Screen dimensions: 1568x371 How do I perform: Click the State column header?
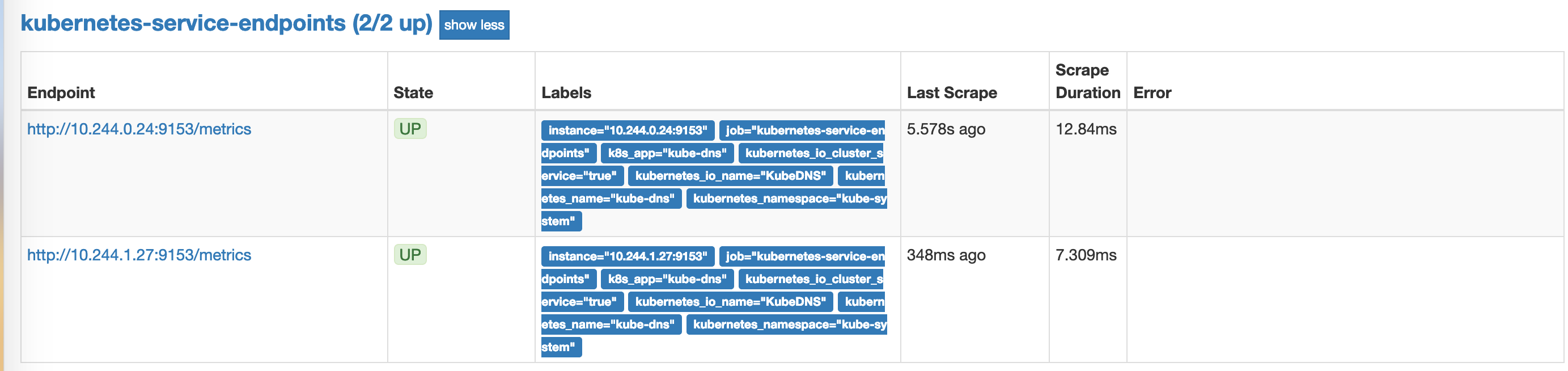[413, 92]
